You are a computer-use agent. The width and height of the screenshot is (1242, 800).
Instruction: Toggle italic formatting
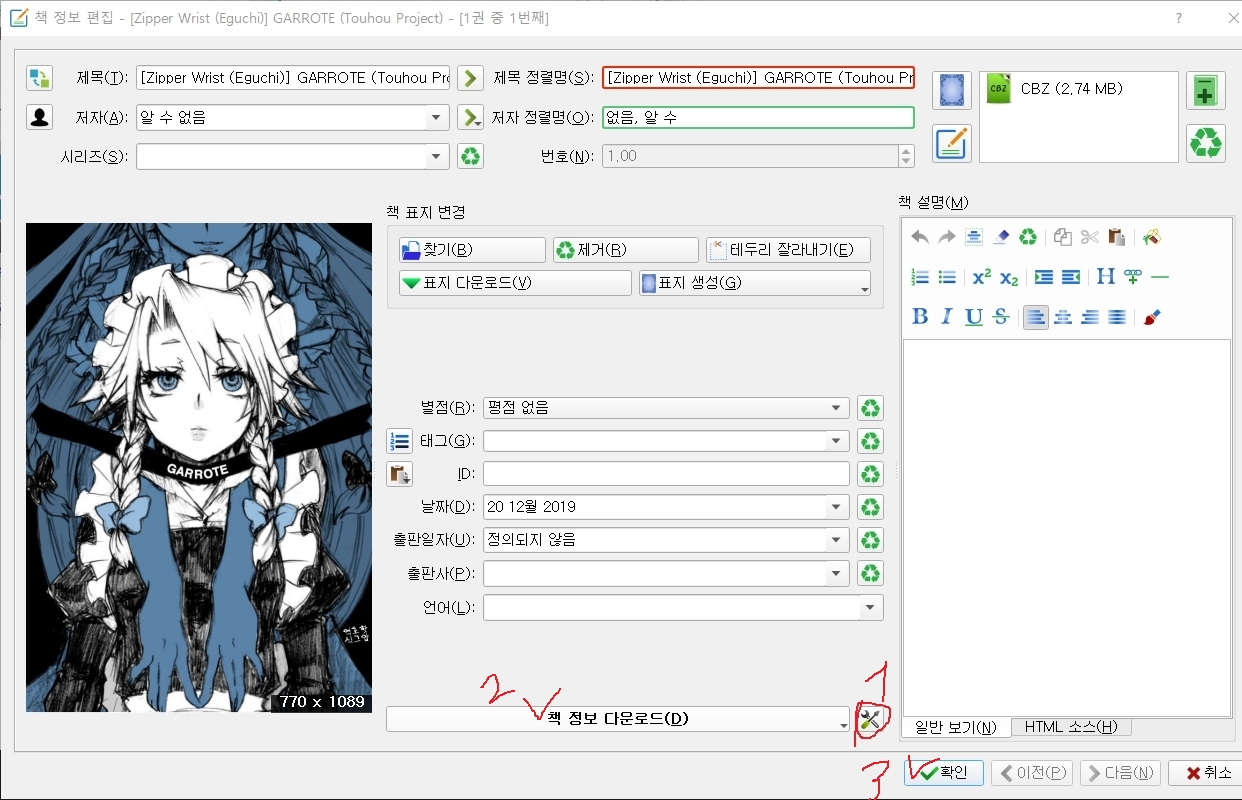tap(947, 317)
